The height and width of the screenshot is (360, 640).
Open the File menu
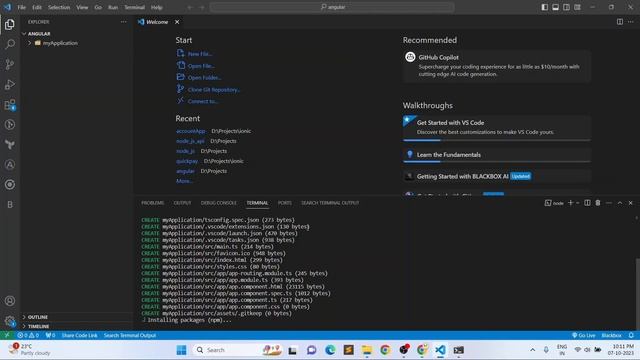point(22,7)
